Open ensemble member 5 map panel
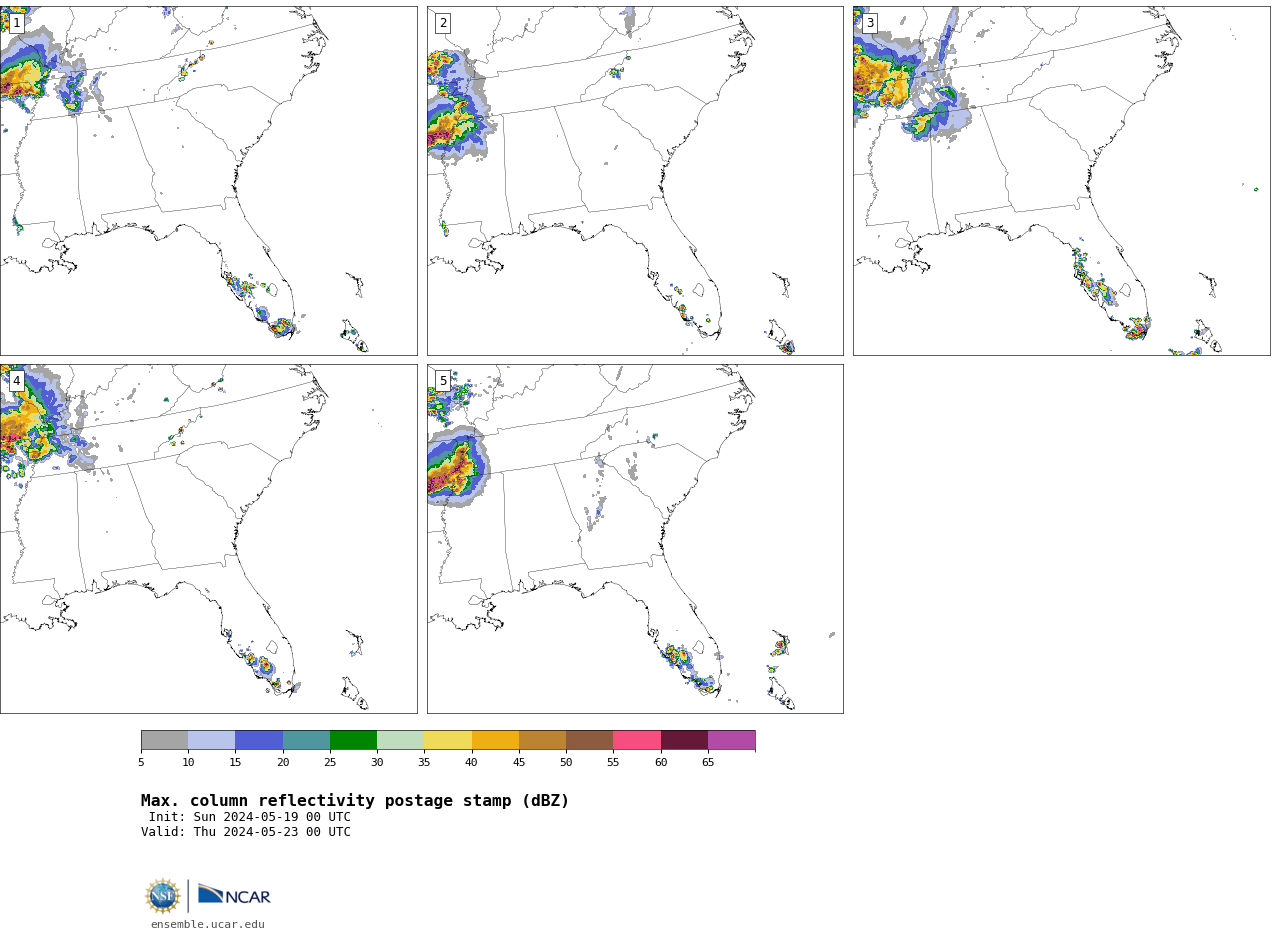Image resolution: width=1280 pixels, height=936 pixels. (x=635, y=538)
